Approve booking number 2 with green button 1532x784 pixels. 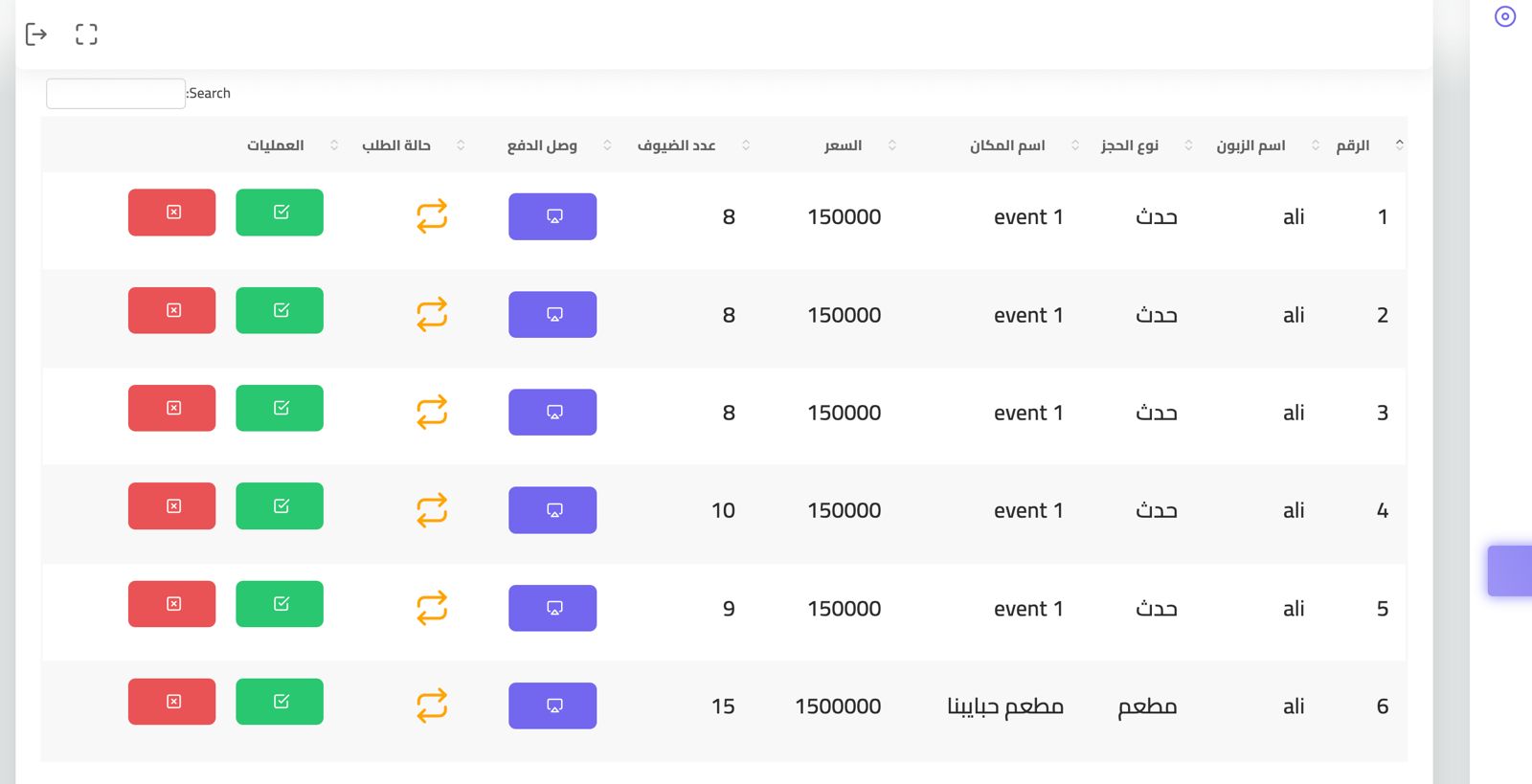point(280,310)
